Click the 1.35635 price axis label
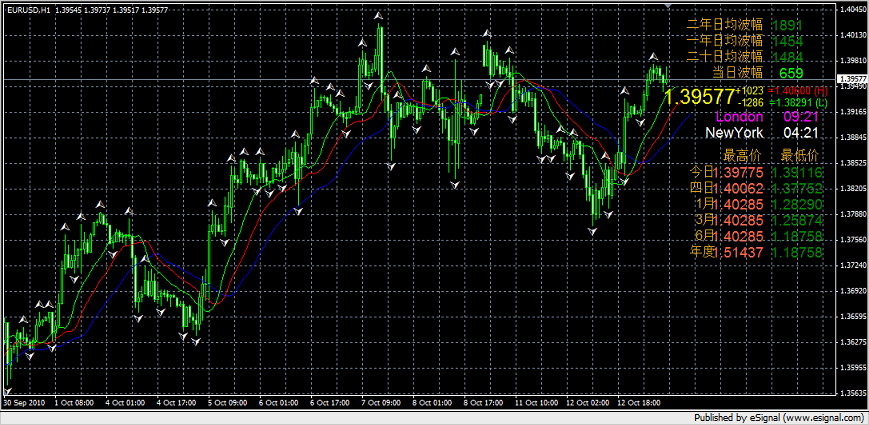The width and height of the screenshot is (869, 425). click(x=854, y=393)
